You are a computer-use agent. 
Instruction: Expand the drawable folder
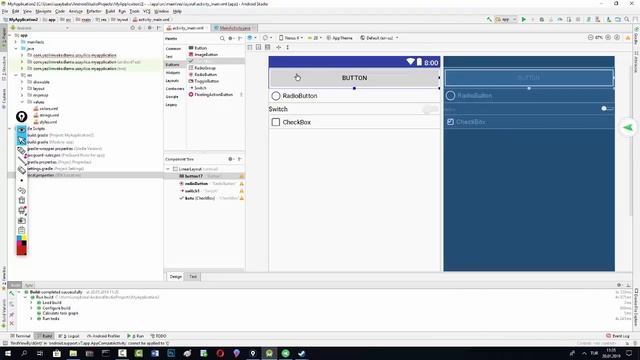pyautogui.click(x=22, y=82)
